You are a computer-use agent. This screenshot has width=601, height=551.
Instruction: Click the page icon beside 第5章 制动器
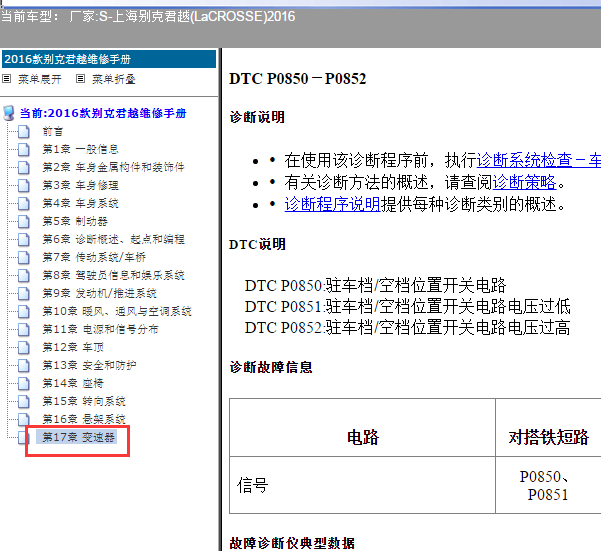point(24,221)
